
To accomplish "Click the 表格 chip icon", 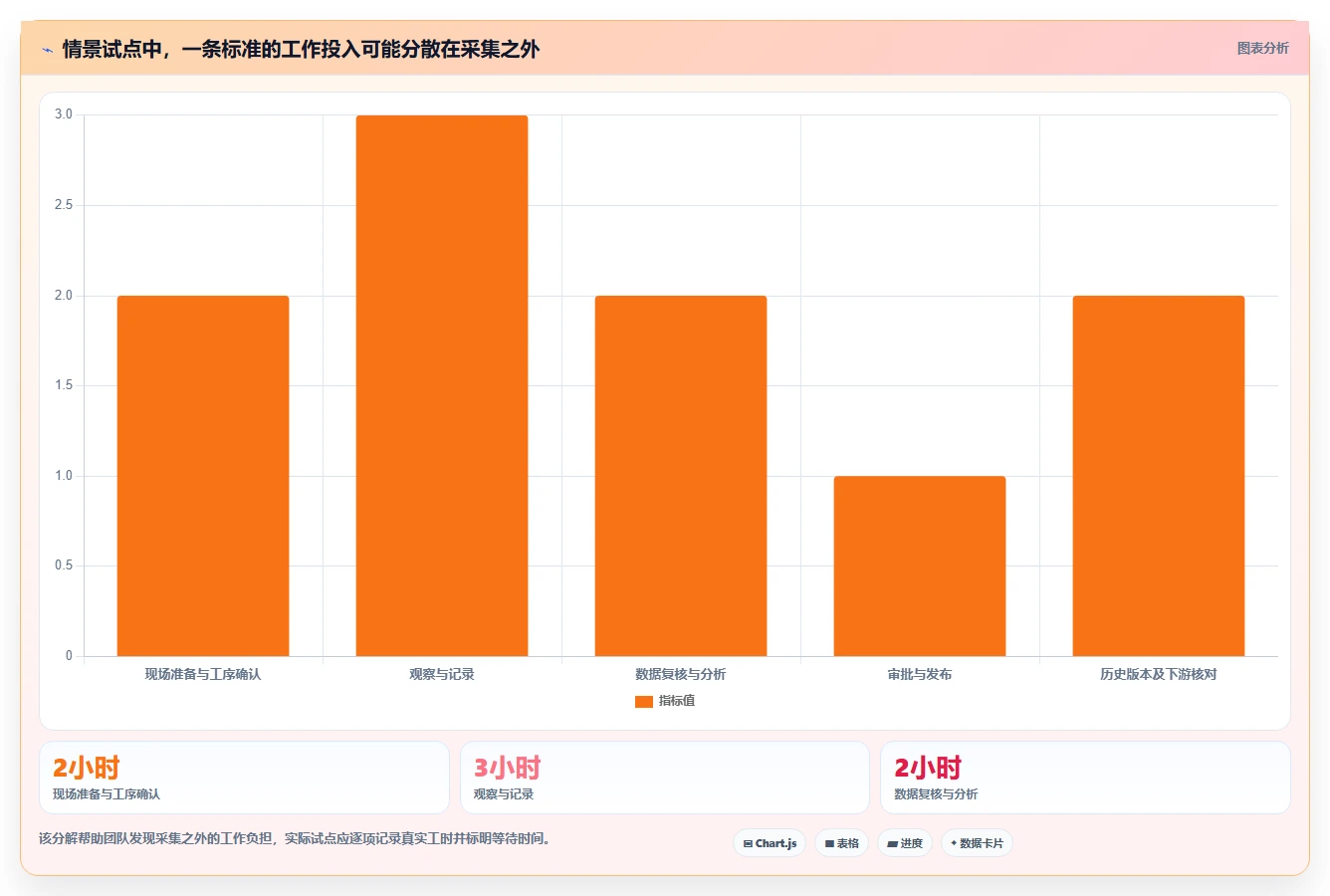I will click(x=829, y=843).
